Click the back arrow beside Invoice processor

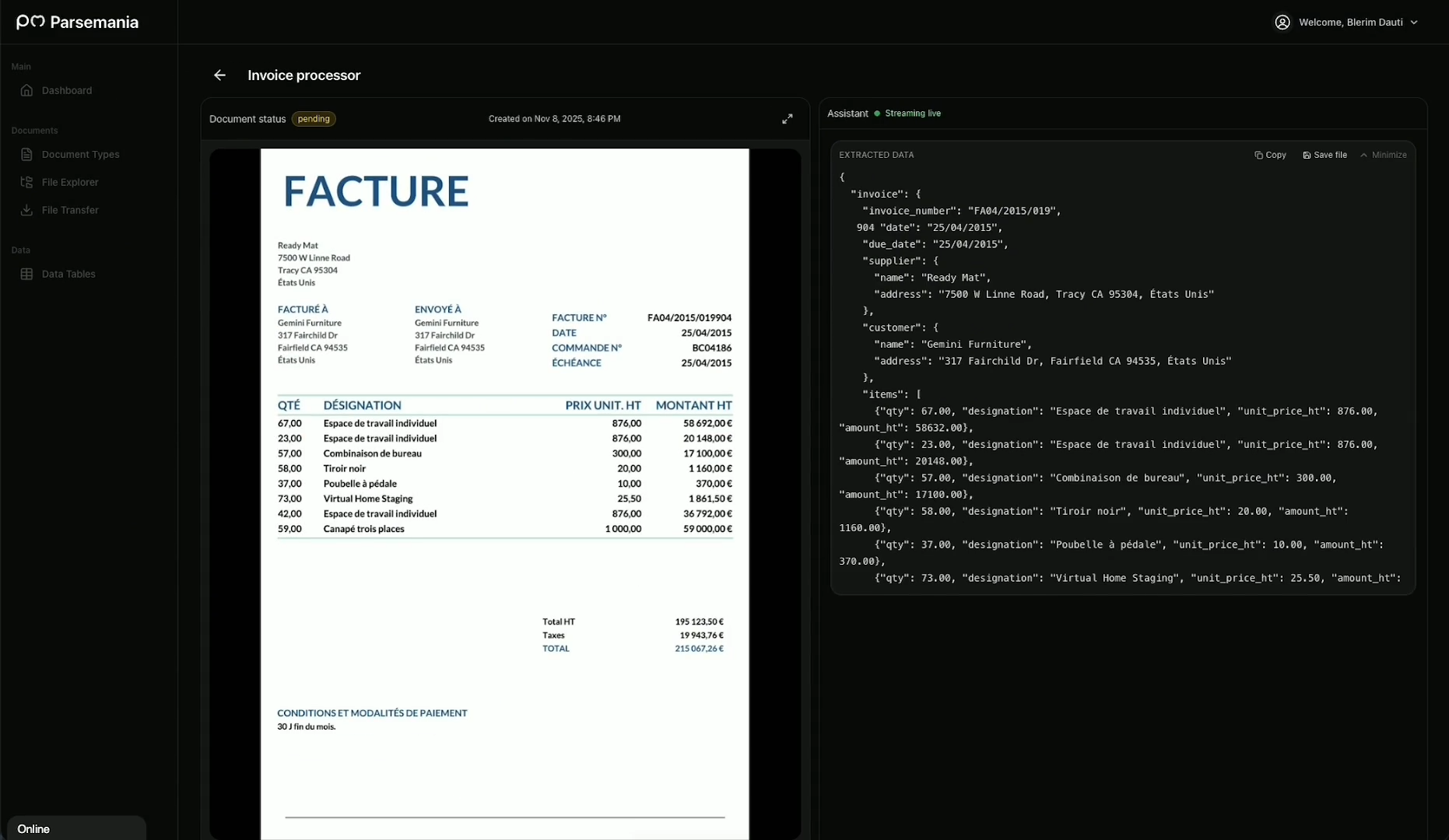(220, 75)
